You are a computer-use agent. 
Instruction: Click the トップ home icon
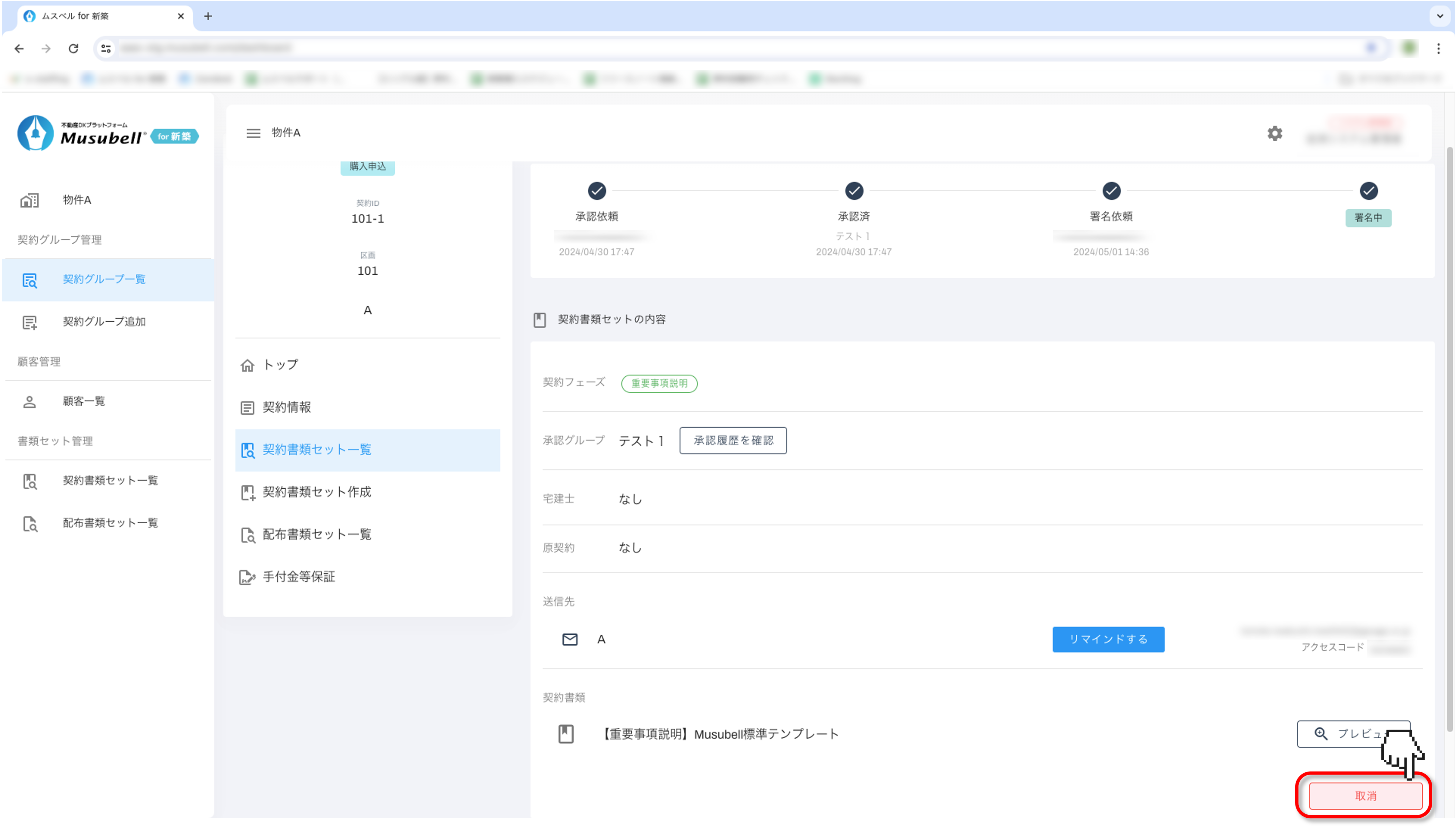[x=247, y=365]
